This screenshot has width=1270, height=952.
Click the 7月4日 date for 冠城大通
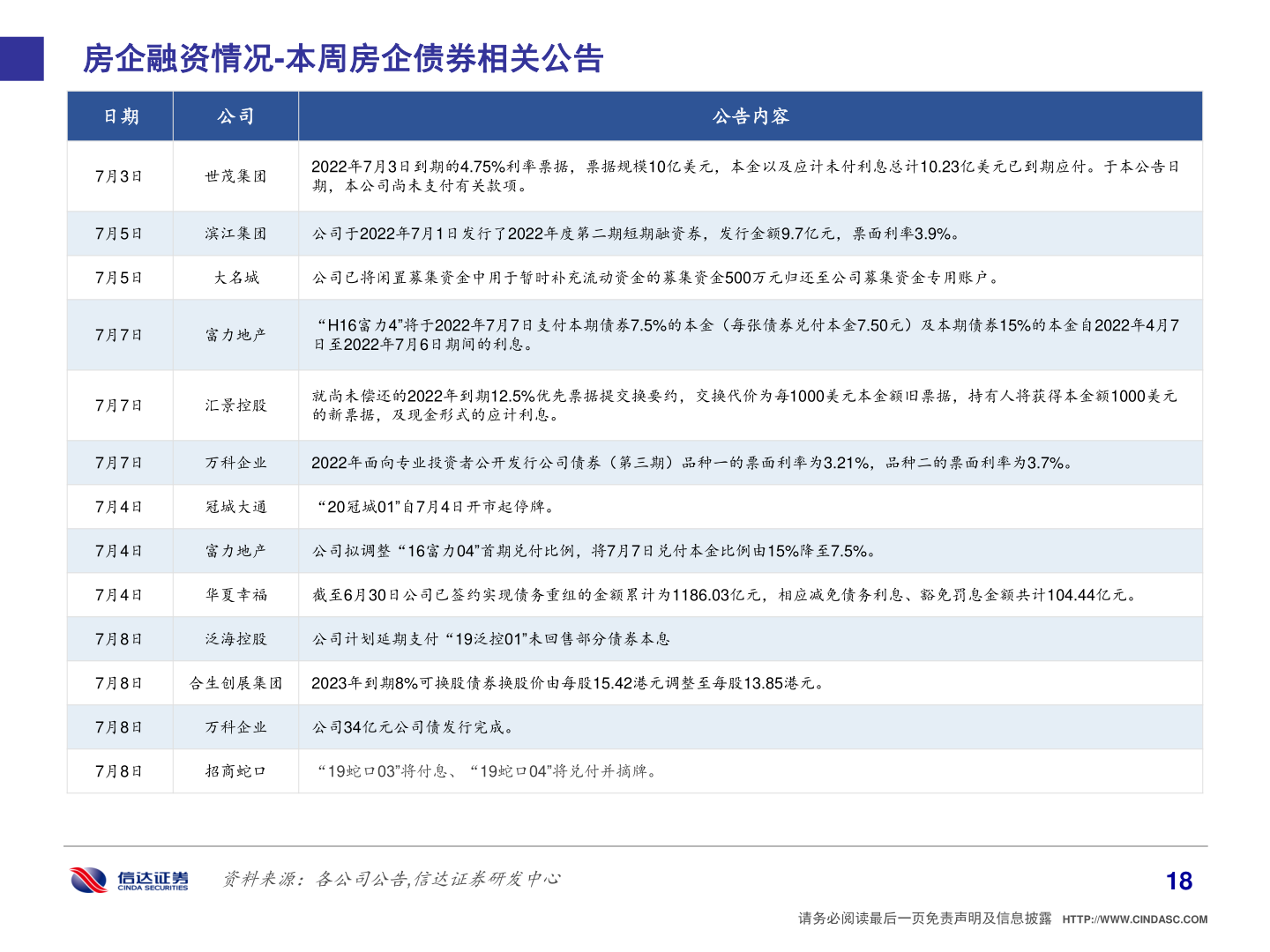[119, 507]
